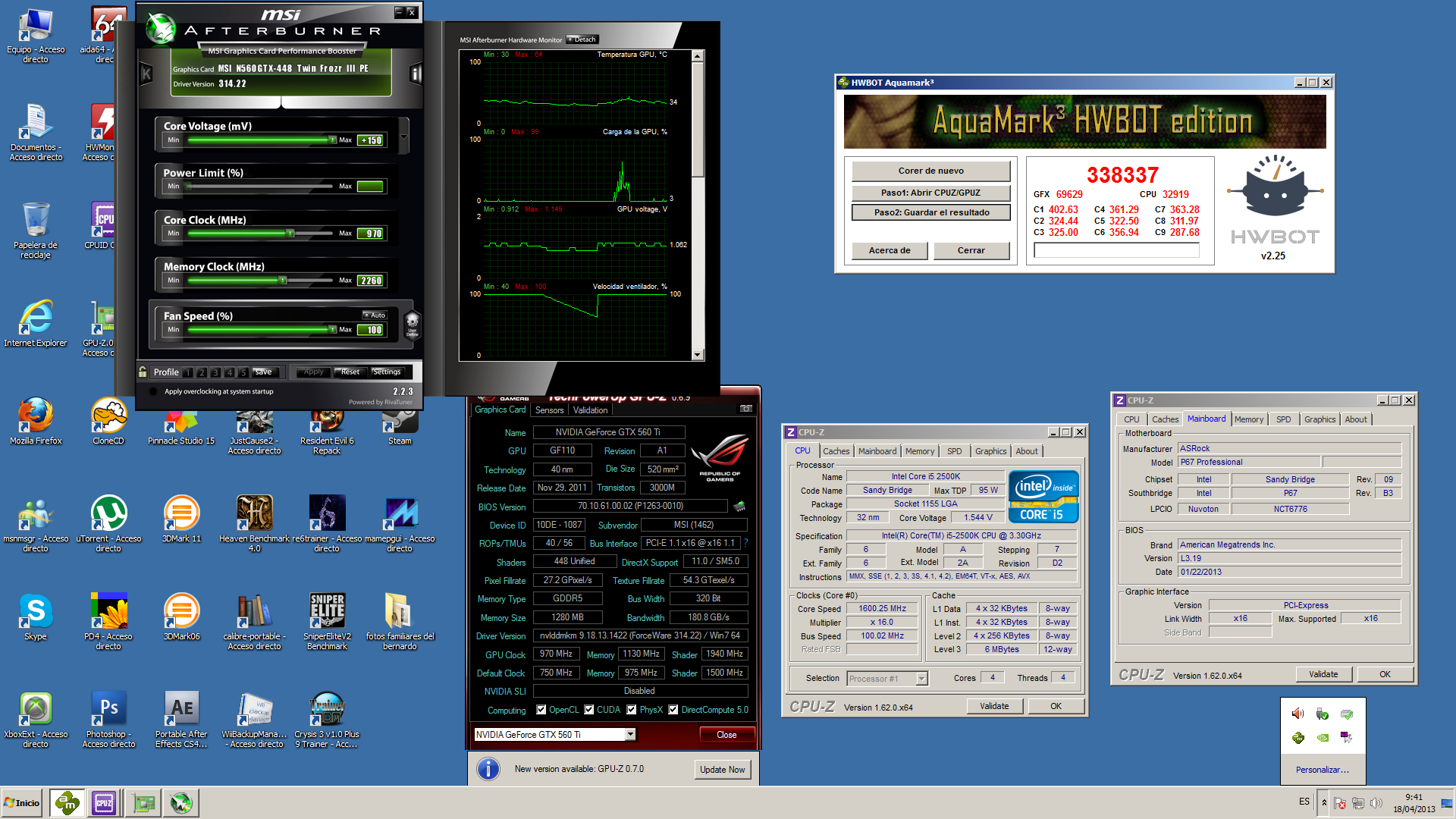
Task: Open the Papelera de reciclaje icon
Action: (x=36, y=231)
